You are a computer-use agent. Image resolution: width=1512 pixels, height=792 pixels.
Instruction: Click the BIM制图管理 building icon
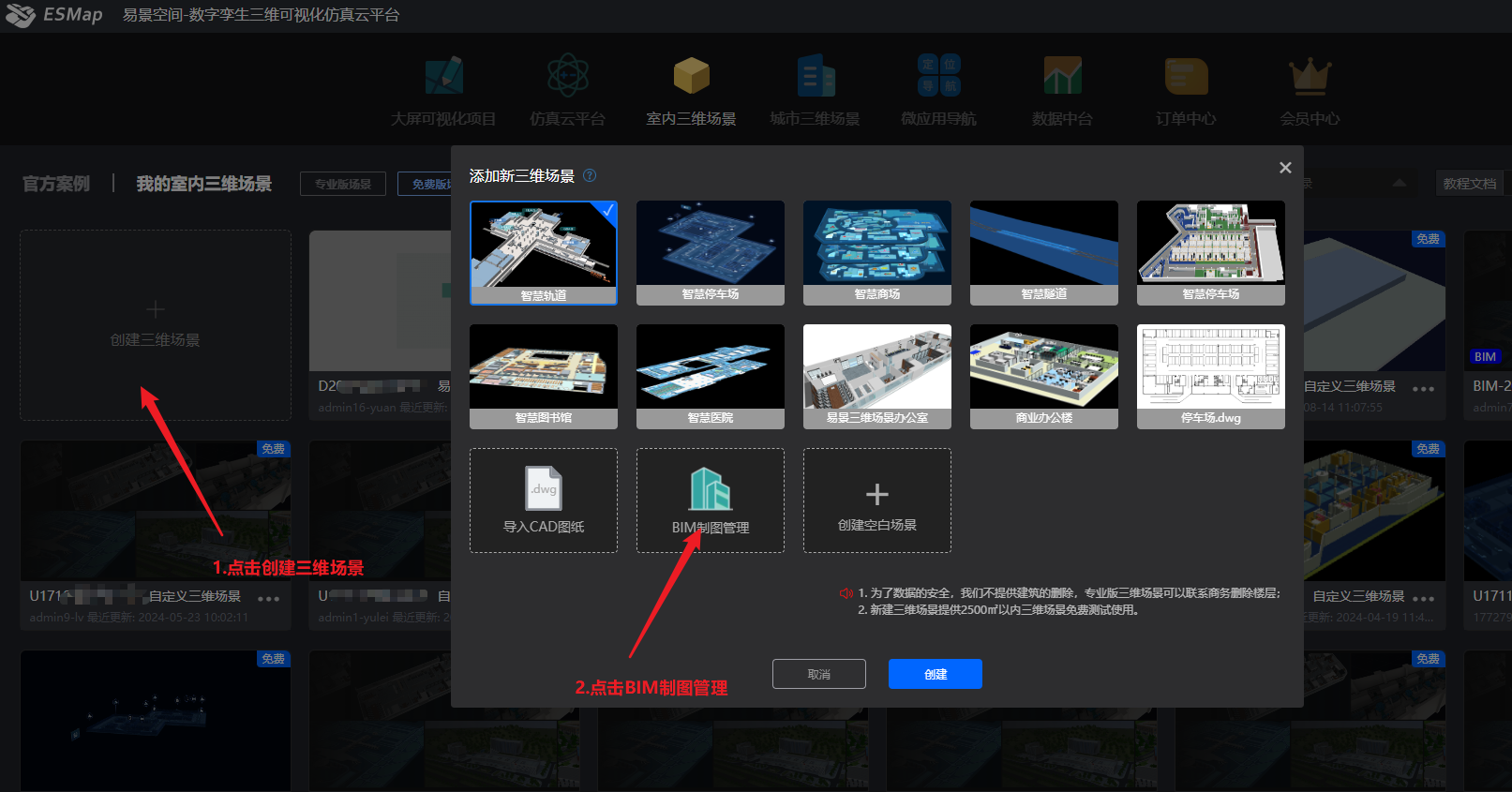click(711, 489)
